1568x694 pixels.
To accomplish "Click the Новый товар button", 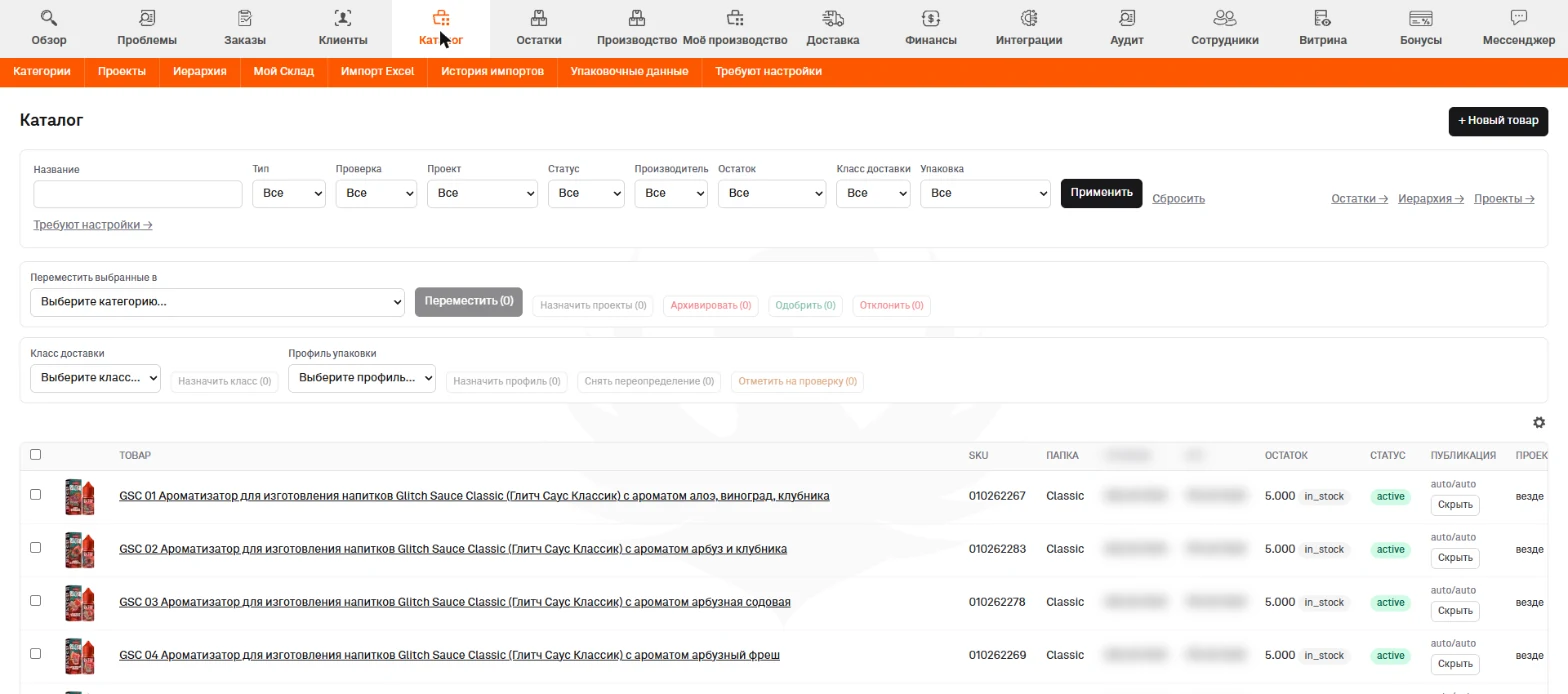I will 1498,121.
